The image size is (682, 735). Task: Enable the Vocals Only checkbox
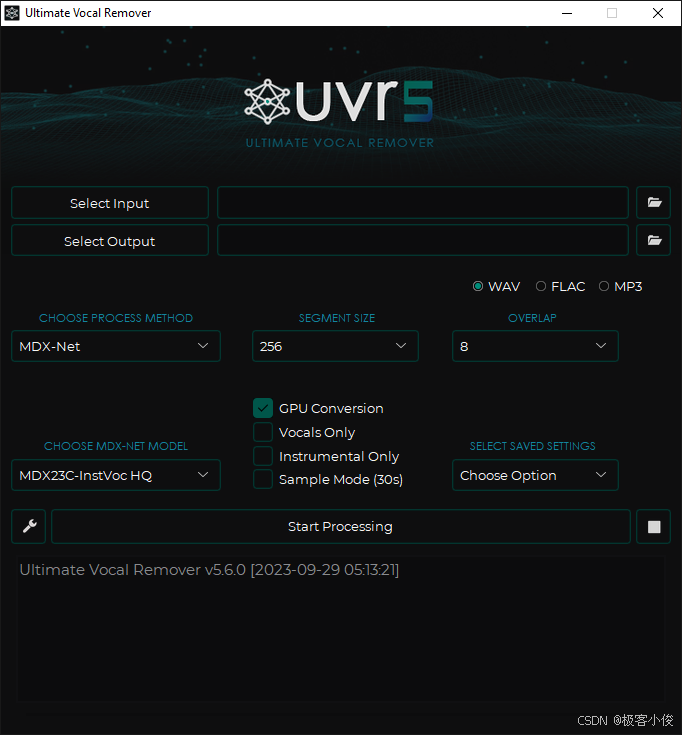pyautogui.click(x=263, y=432)
